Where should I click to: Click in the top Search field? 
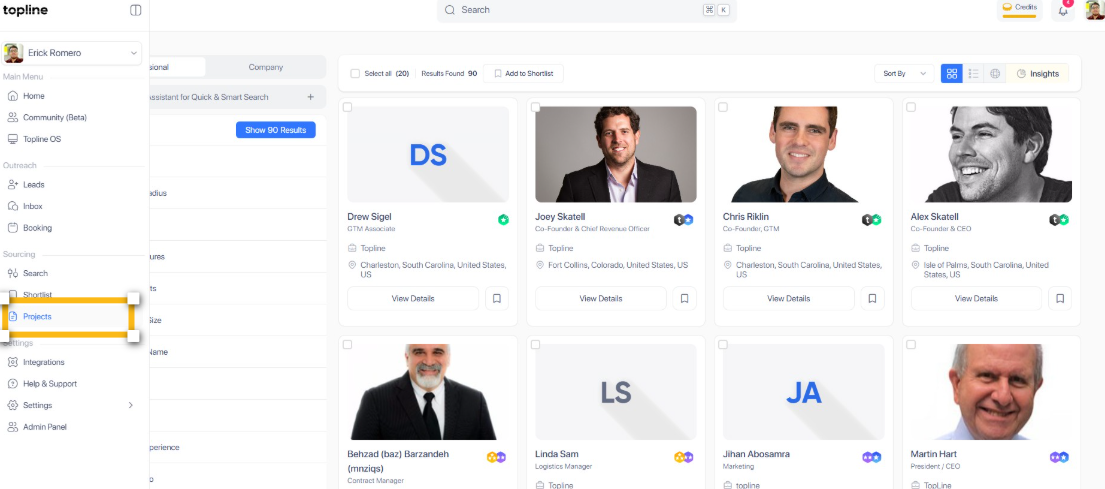pos(586,11)
